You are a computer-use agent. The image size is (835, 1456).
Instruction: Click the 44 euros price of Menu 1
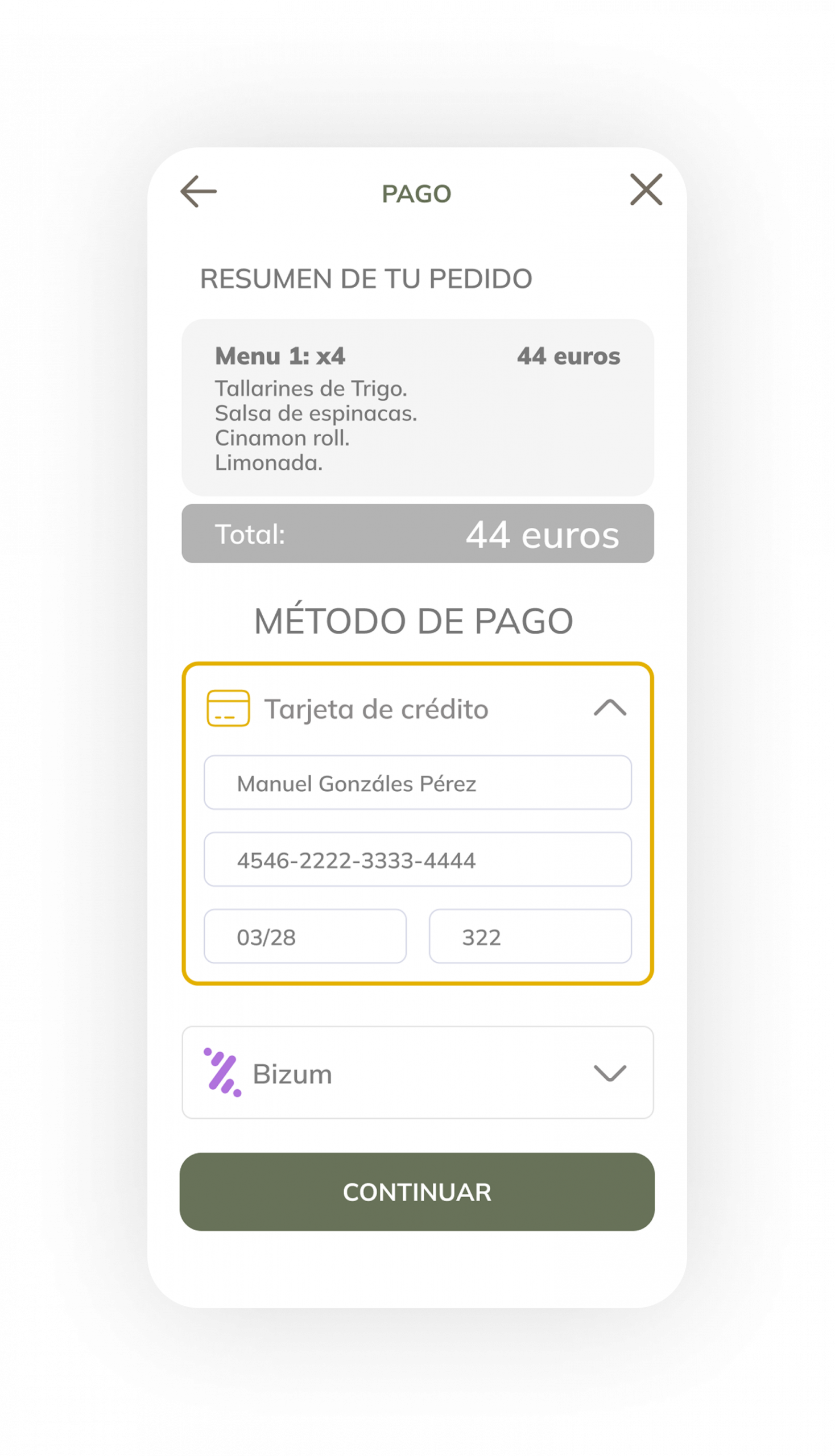tap(568, 356)
